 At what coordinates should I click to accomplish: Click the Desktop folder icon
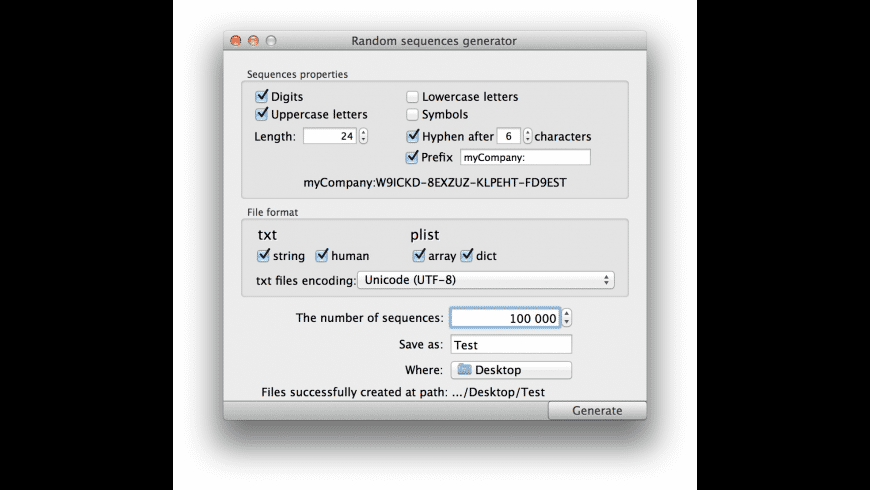(464, 370)
